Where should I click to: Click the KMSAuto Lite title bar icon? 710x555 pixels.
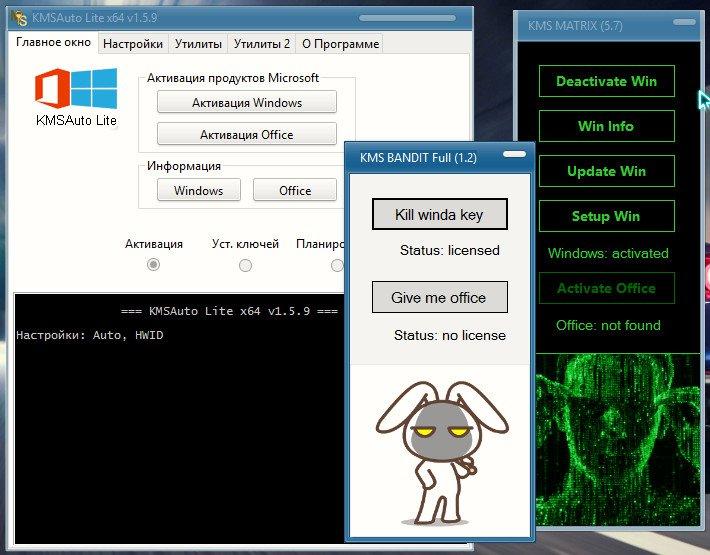coord(20,18)
